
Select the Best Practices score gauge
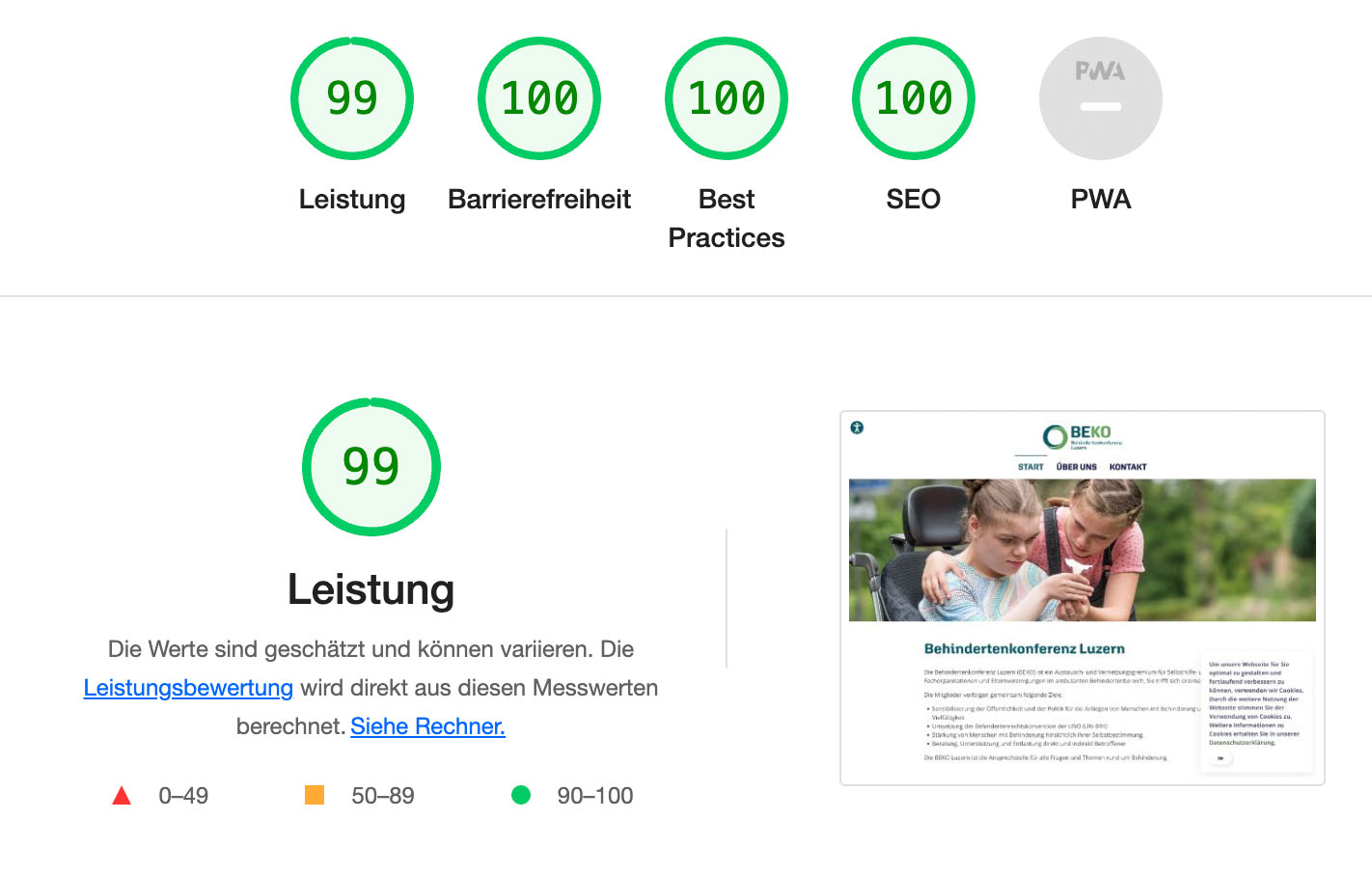pyautogui.click(x=727, y=98)
